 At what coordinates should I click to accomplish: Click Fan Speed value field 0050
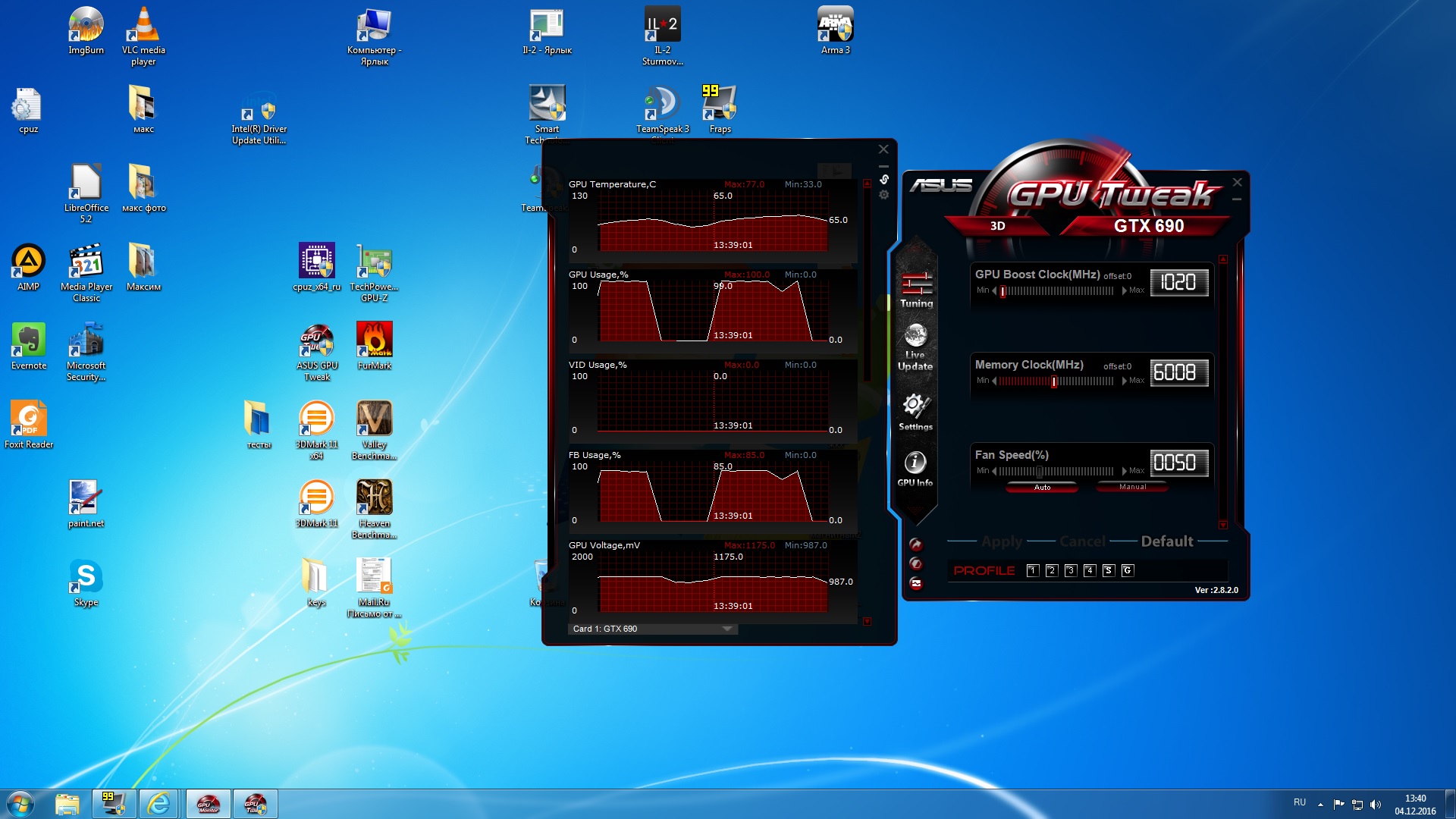(1178, 463)
